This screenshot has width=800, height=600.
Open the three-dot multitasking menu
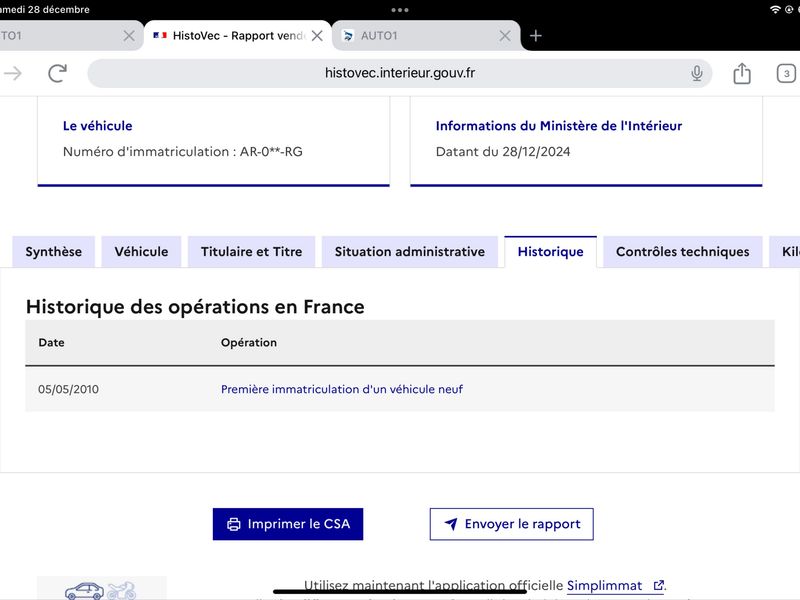click(399, 10)
